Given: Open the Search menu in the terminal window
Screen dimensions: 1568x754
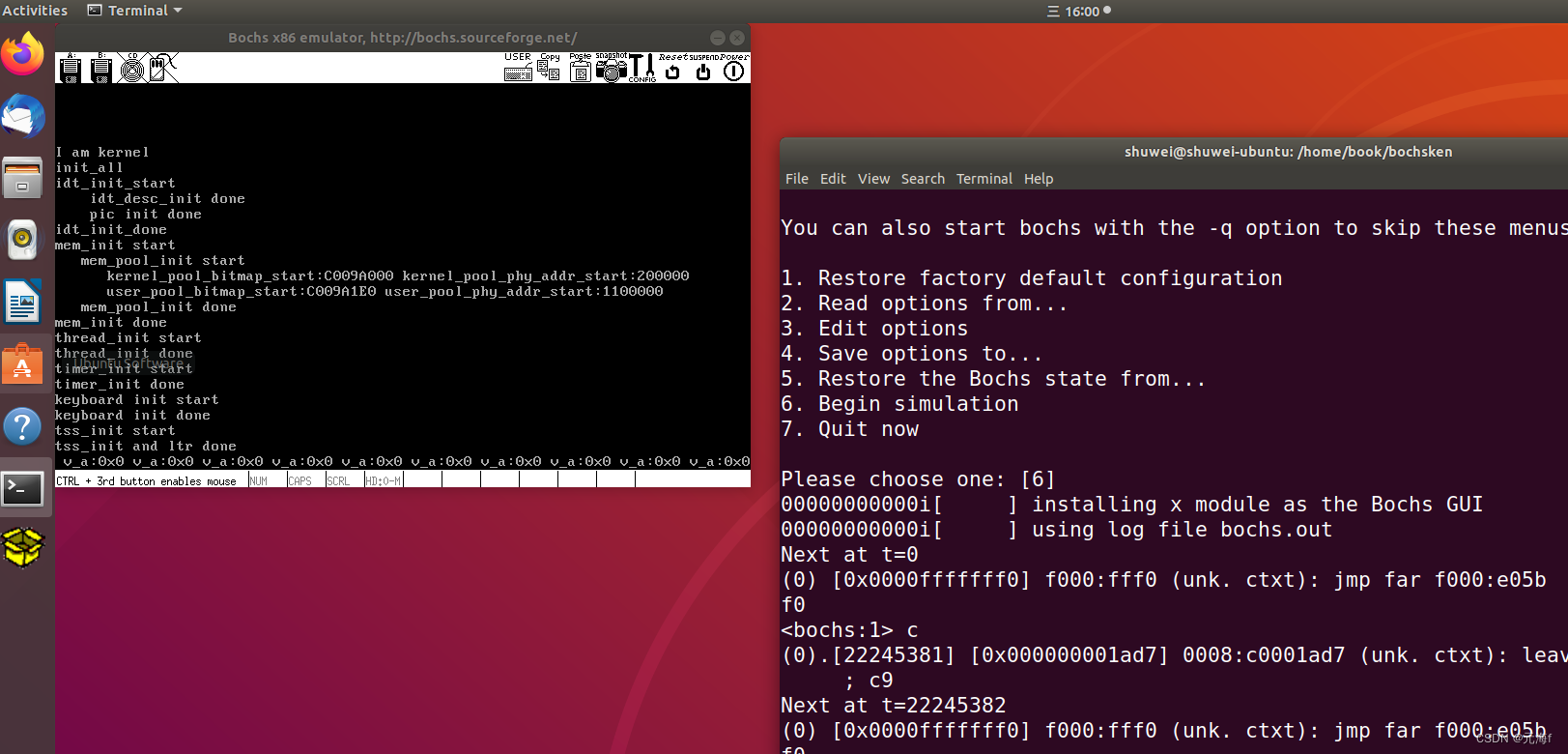Looking at the screenshot, I should click(923, 179).
